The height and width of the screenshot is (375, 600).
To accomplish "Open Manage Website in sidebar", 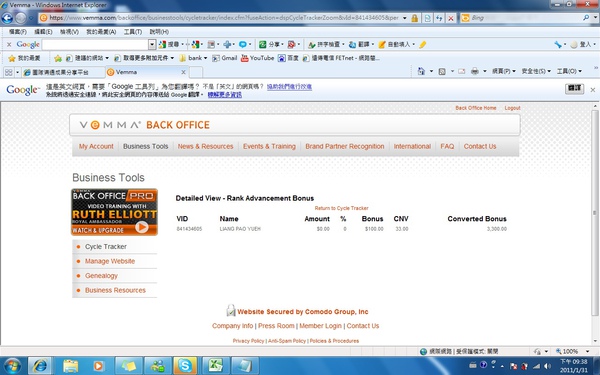I will tap(110, 261).
